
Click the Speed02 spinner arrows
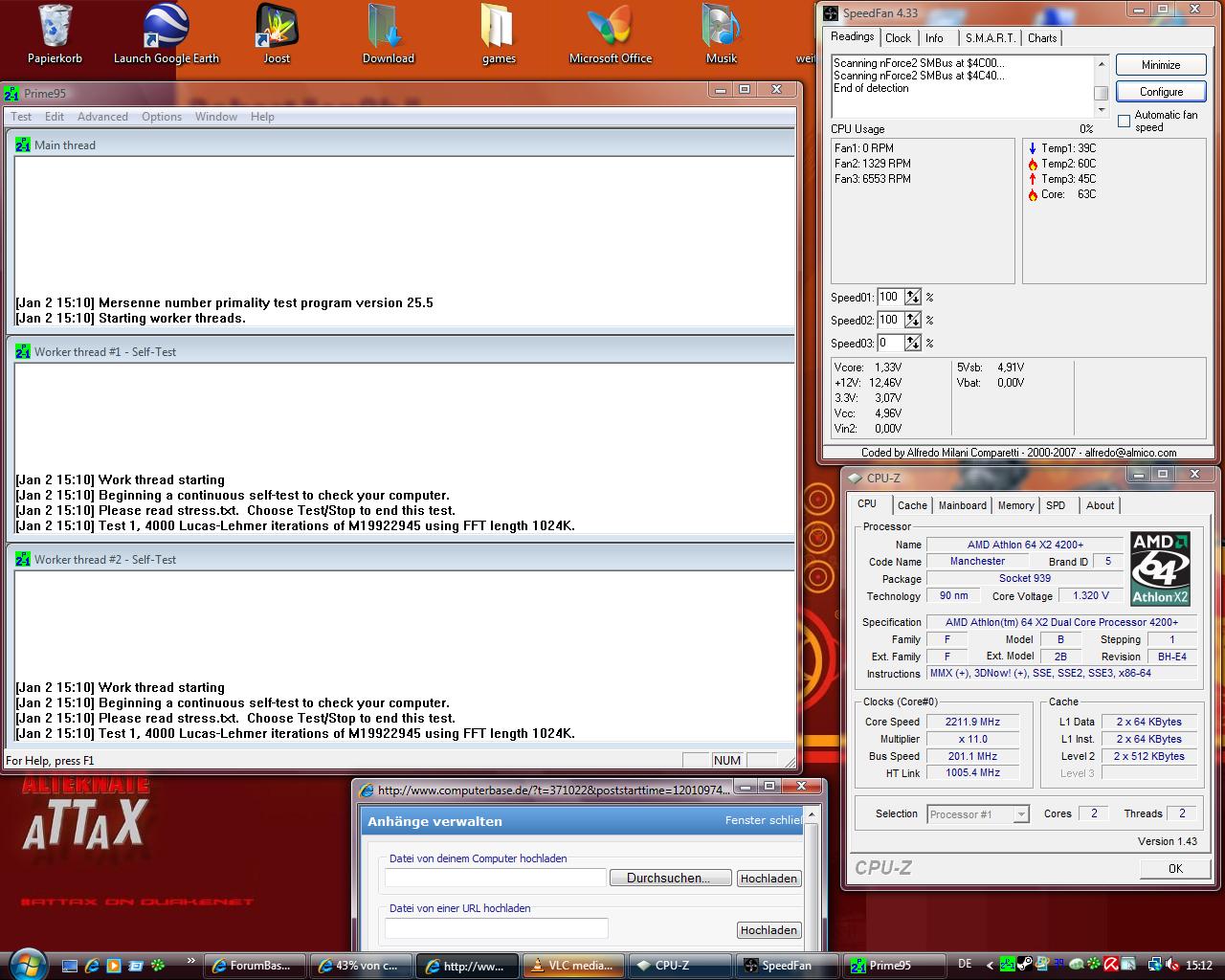pos(913,321)
